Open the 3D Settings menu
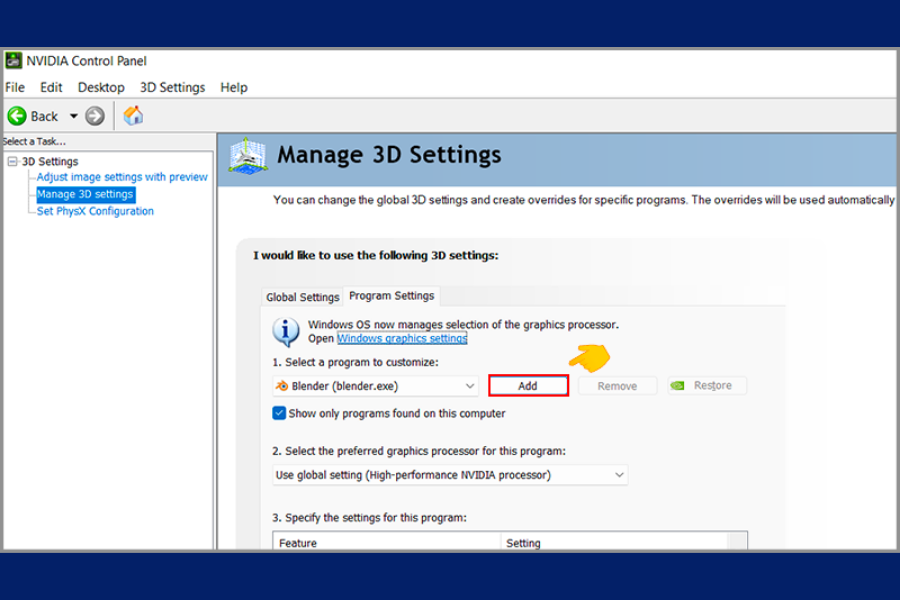The height and width of the screenshot is (600, 900). pos(172,88)
